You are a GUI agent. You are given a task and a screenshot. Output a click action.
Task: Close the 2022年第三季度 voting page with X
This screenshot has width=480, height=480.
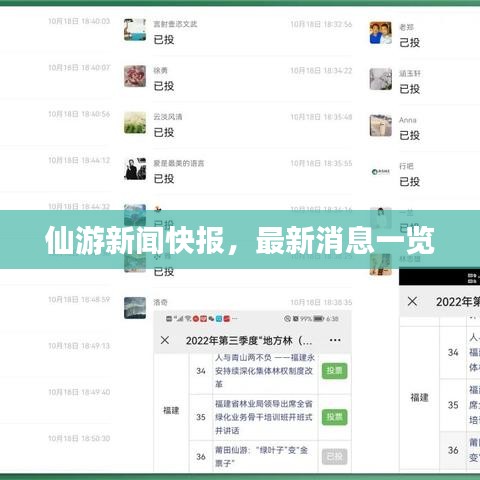point(165,340)
